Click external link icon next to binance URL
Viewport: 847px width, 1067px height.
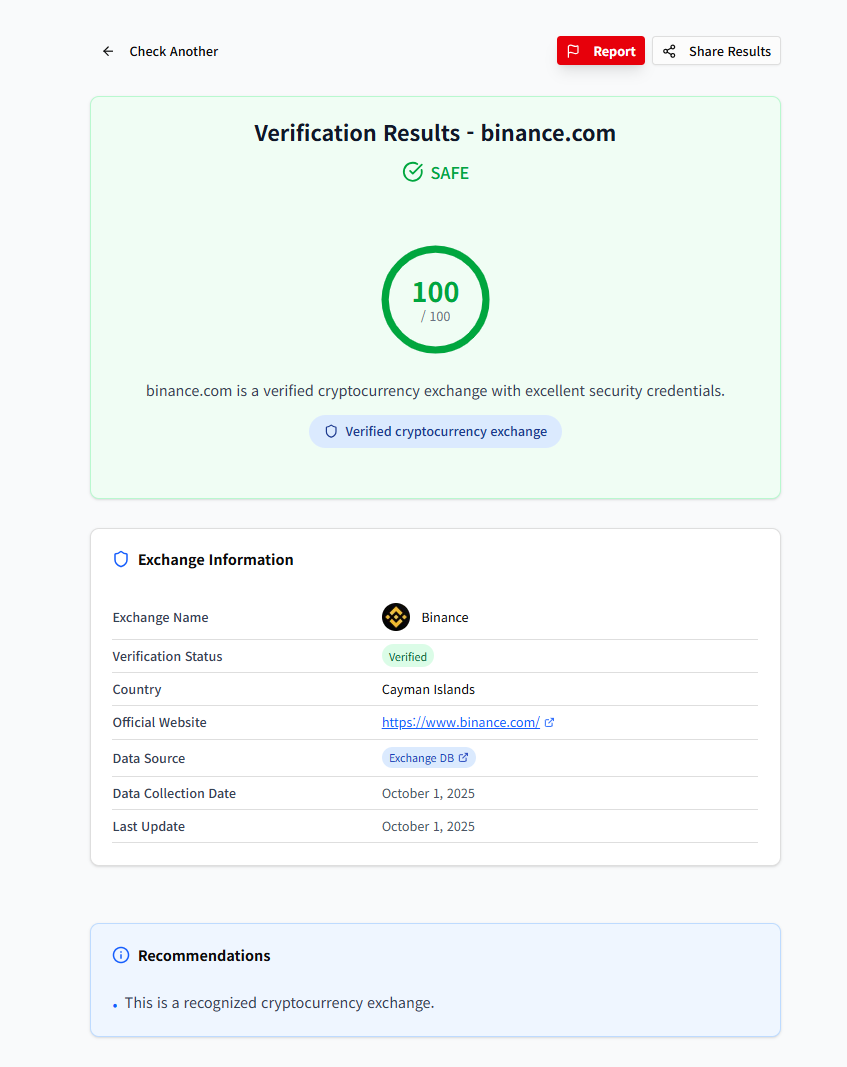coord(550,723)
